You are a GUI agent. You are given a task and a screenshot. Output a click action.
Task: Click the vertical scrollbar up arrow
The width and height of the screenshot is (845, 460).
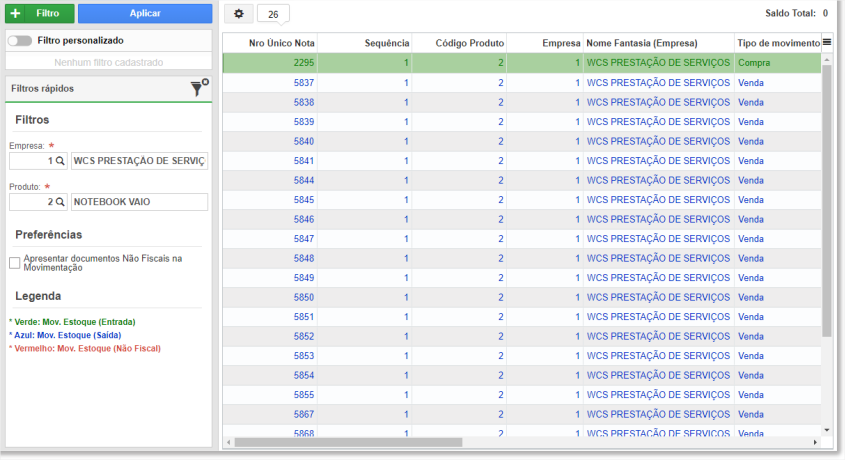coord(827,60)
